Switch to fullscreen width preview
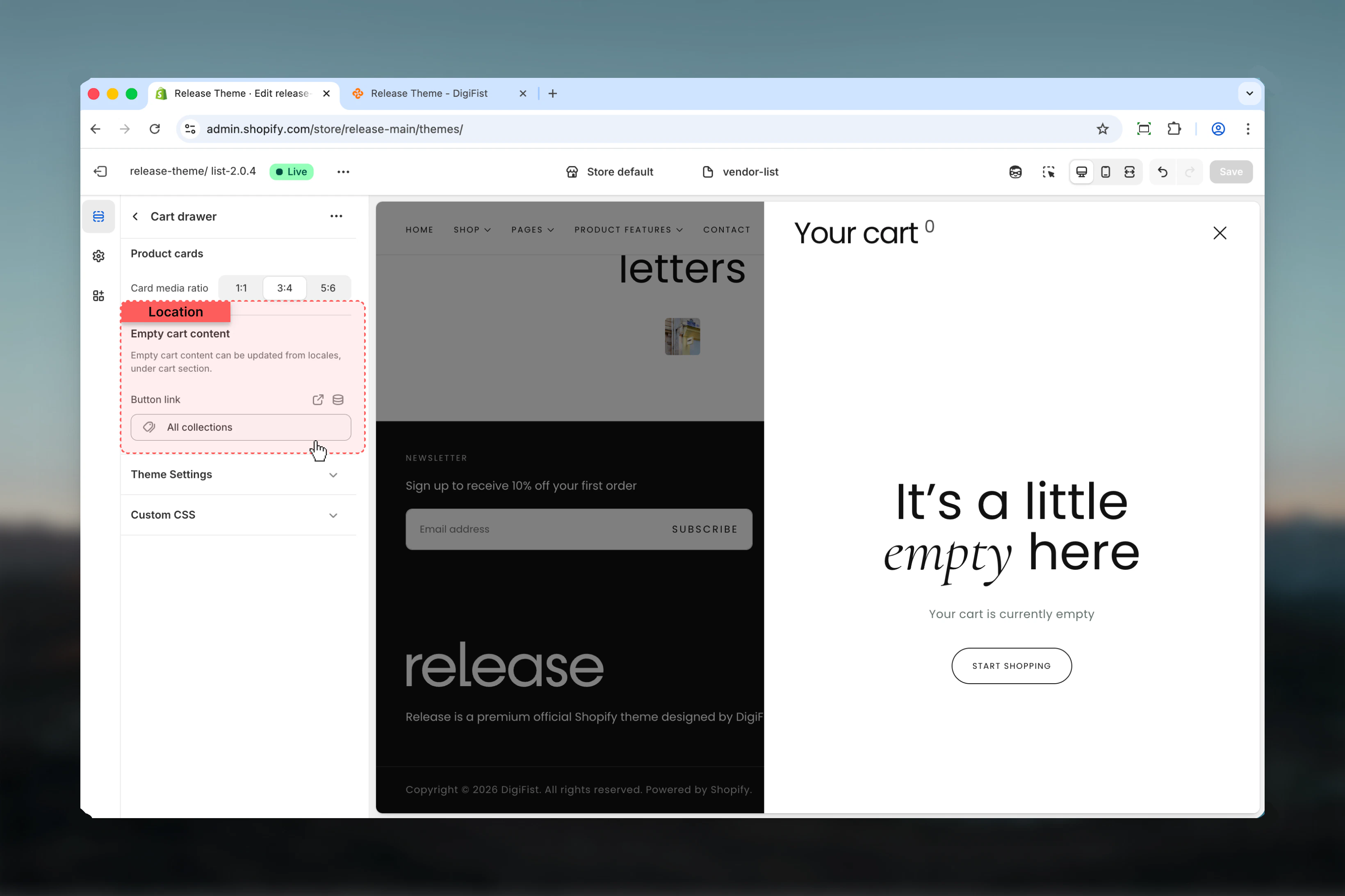 [x=1129, y=171]
